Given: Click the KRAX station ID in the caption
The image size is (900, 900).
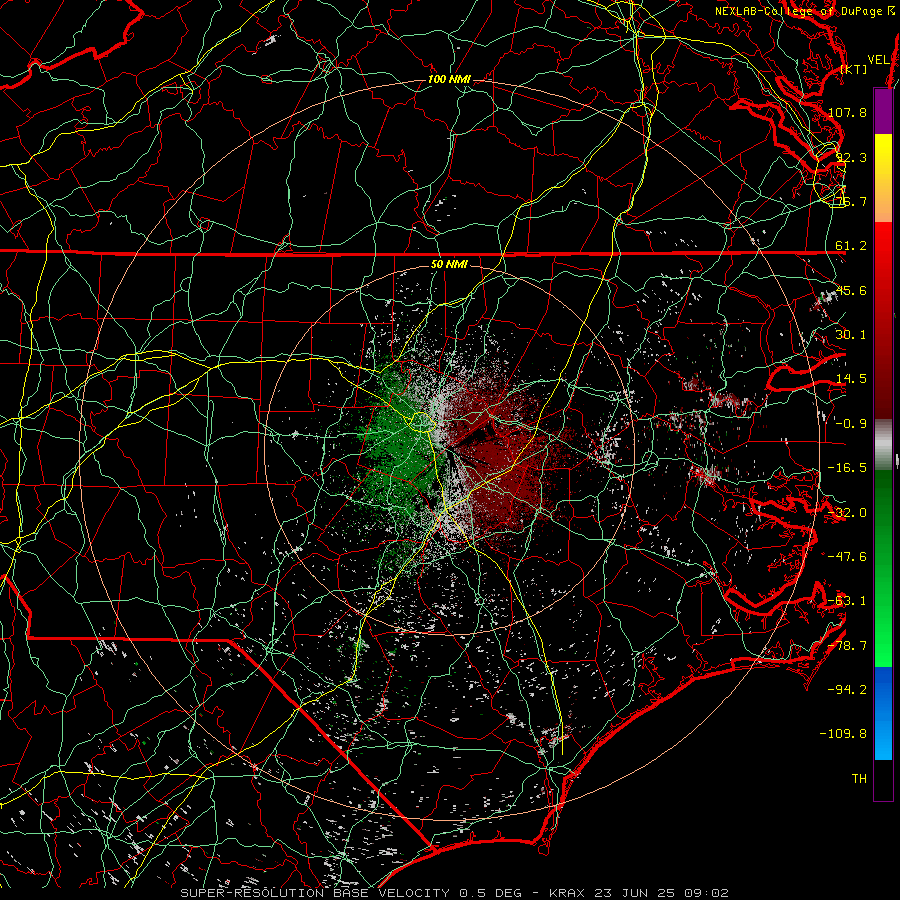Looking at the screenshot, I should coord(567,893).
